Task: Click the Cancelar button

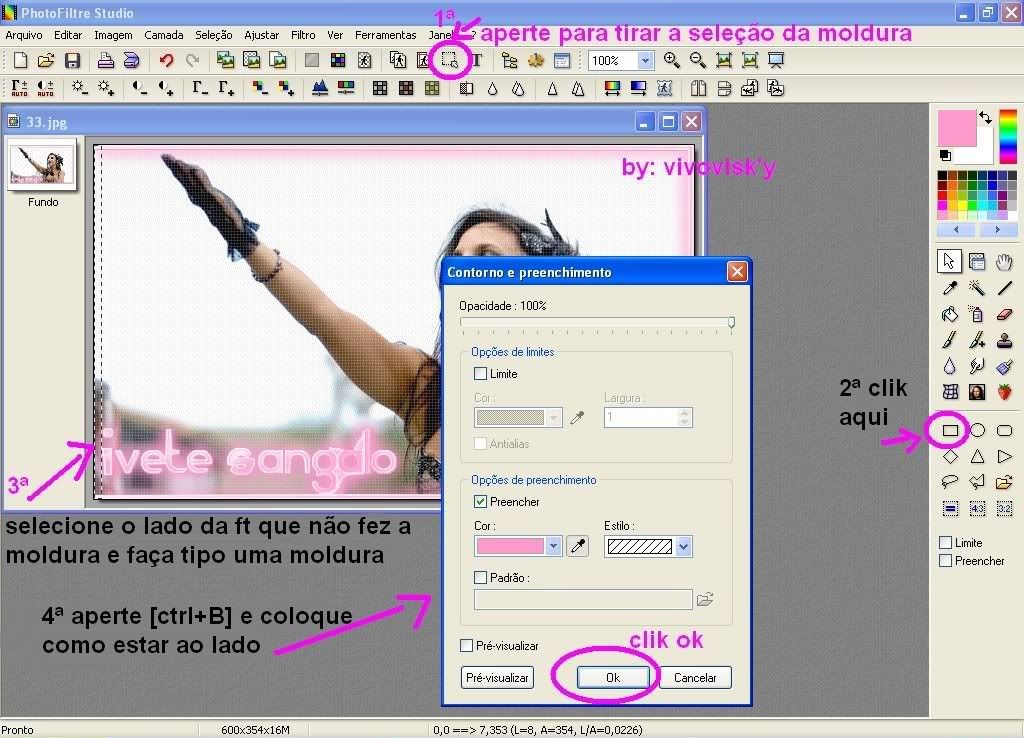Action: [695, 678]
